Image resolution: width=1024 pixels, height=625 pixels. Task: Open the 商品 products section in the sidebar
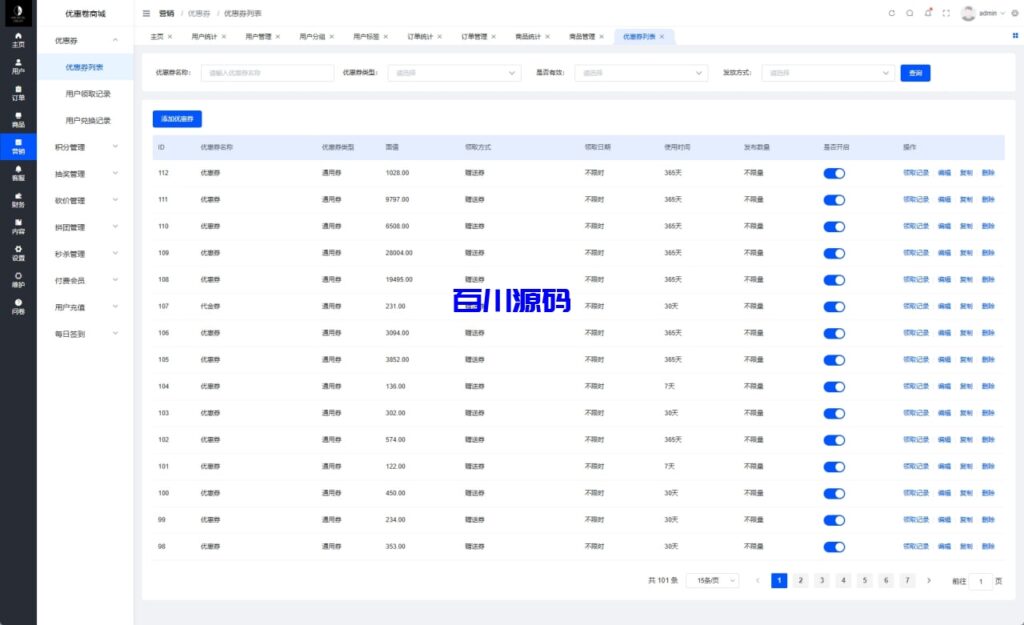(x=18, y=120)
